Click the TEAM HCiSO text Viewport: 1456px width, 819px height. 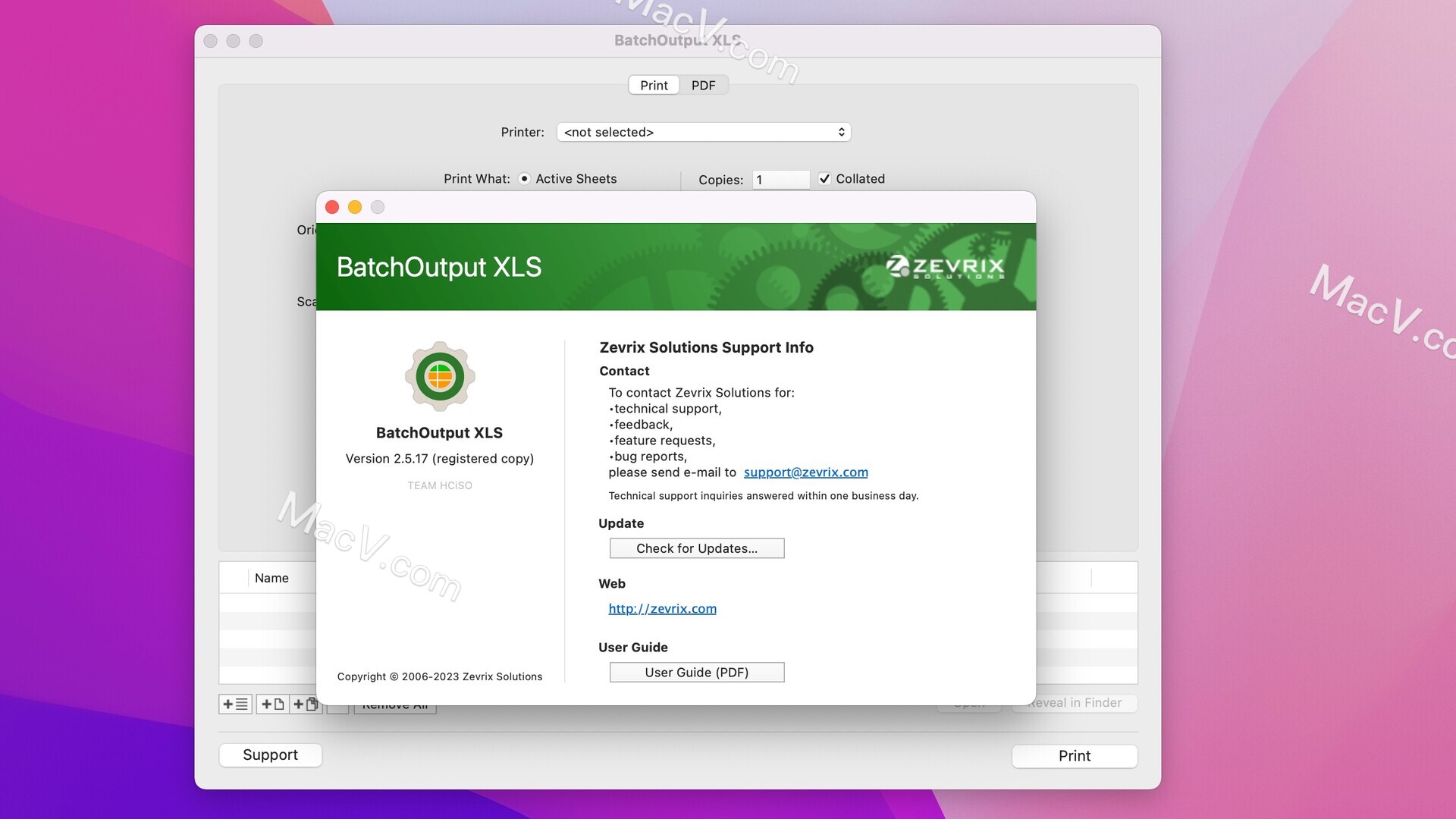440,485
